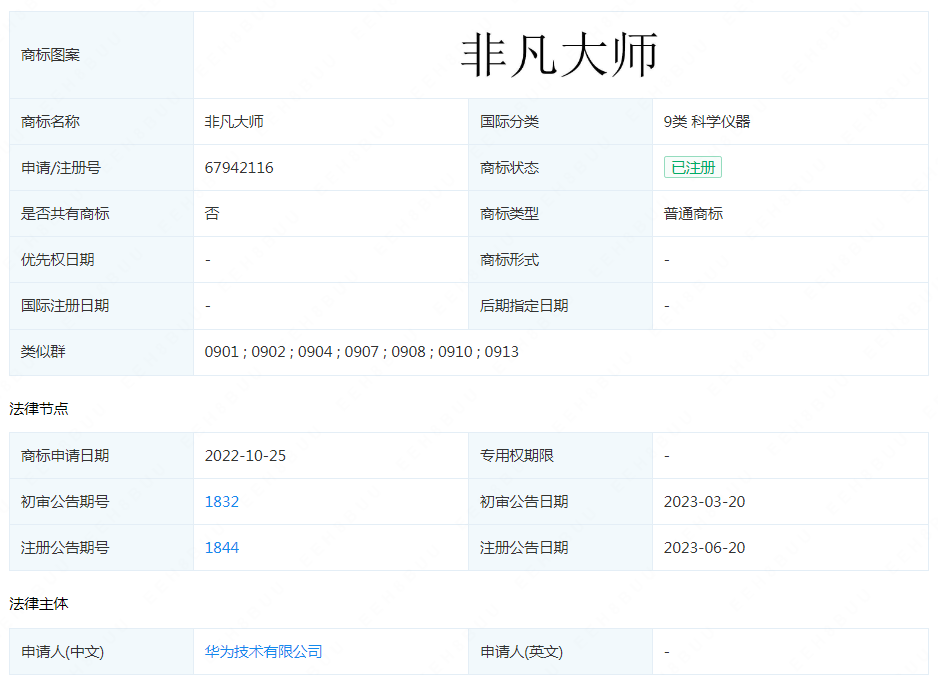This screenshot has height=675, width=938.
Task: Click the 后期指定日期 label
Action: 523,306
